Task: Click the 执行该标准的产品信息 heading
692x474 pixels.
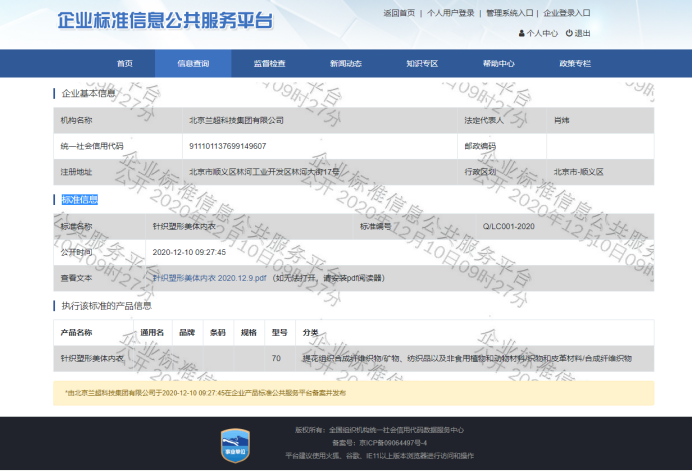Action: point(106,306)
